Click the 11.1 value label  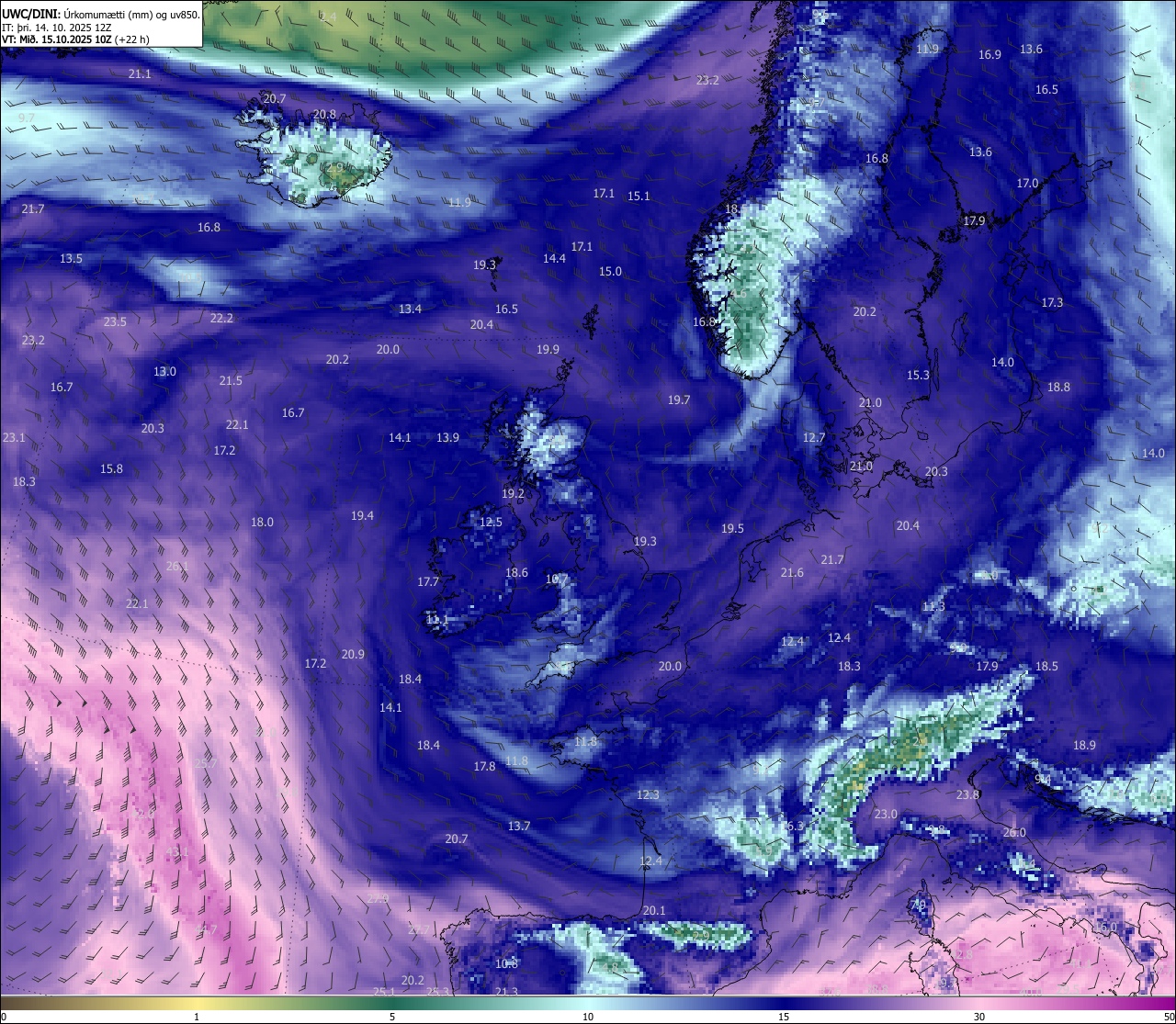[x=437, y=620]
